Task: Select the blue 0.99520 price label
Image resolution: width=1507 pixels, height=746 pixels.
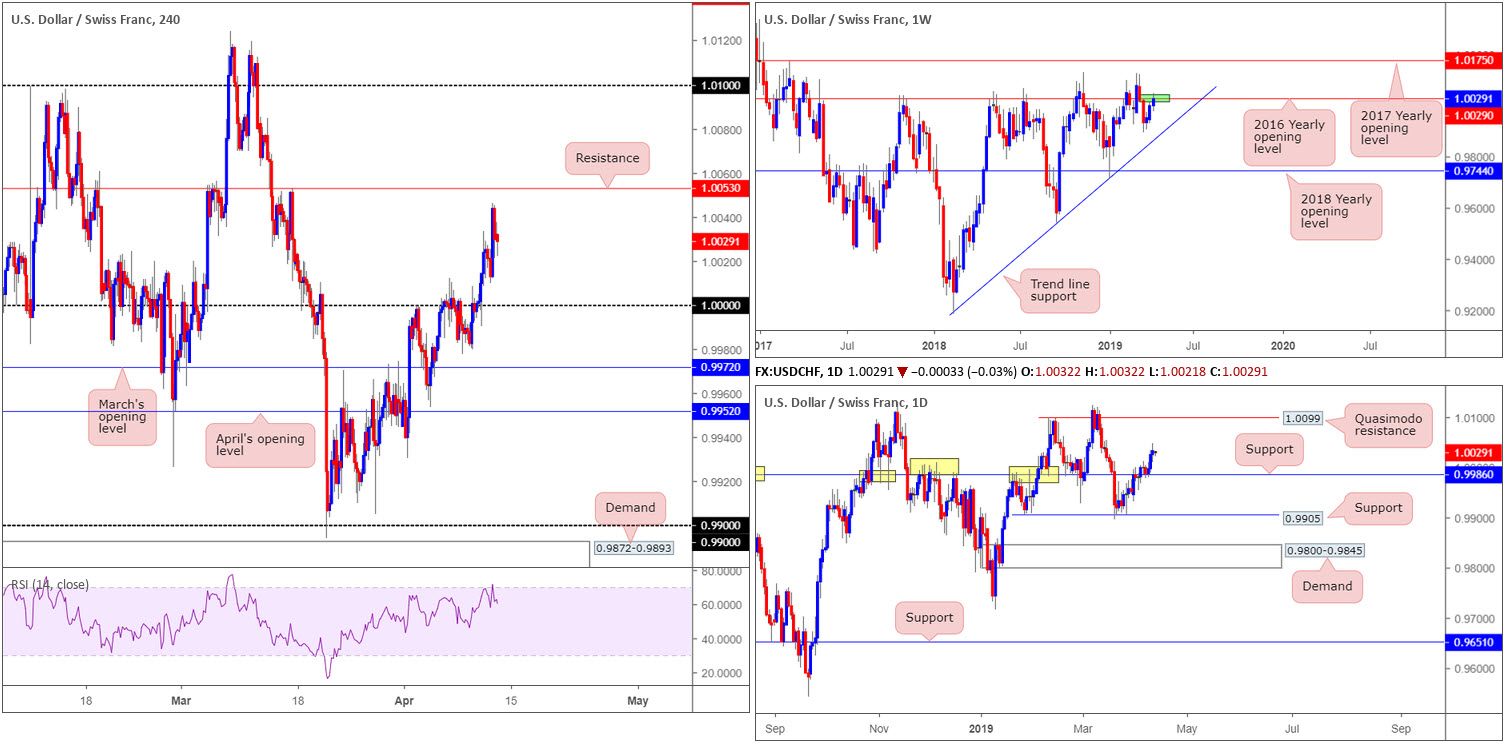Action: [721, 411]
